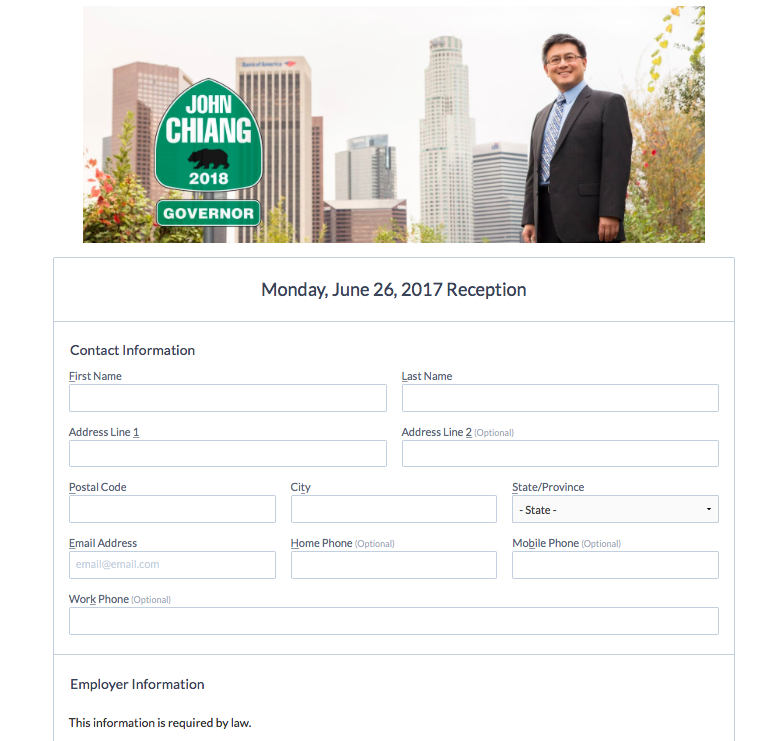Image resolution: width=767 pixels, height=741 pixels.
Task: Click the Home Phone input
Action: tap(394, 565)
